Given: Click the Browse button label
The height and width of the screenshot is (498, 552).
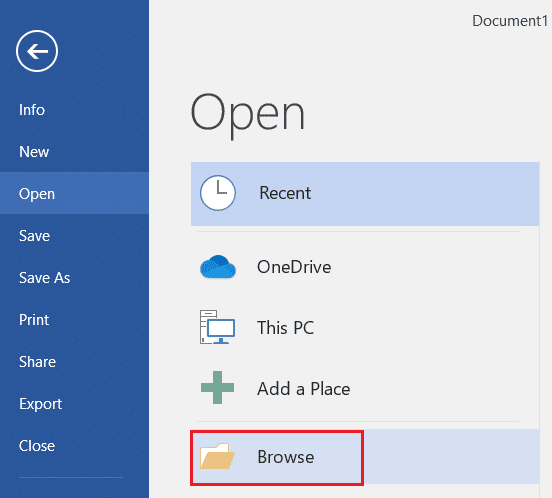Looking at the screenshot, I should click(x=286, y=457).
